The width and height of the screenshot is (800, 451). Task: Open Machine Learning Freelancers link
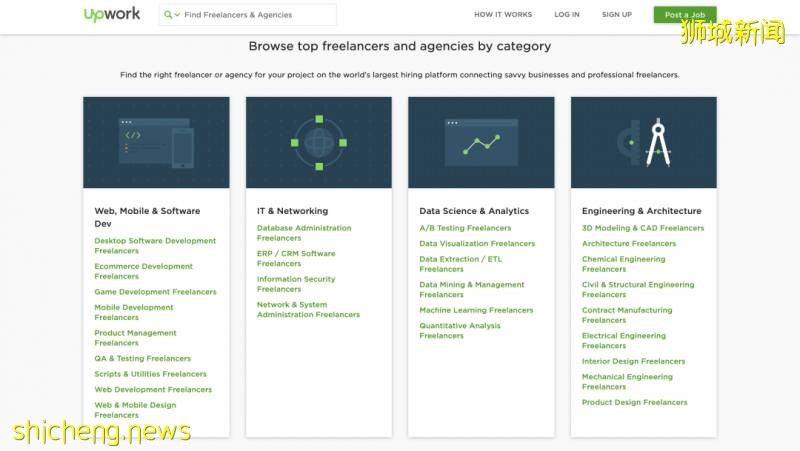point(476,310)
